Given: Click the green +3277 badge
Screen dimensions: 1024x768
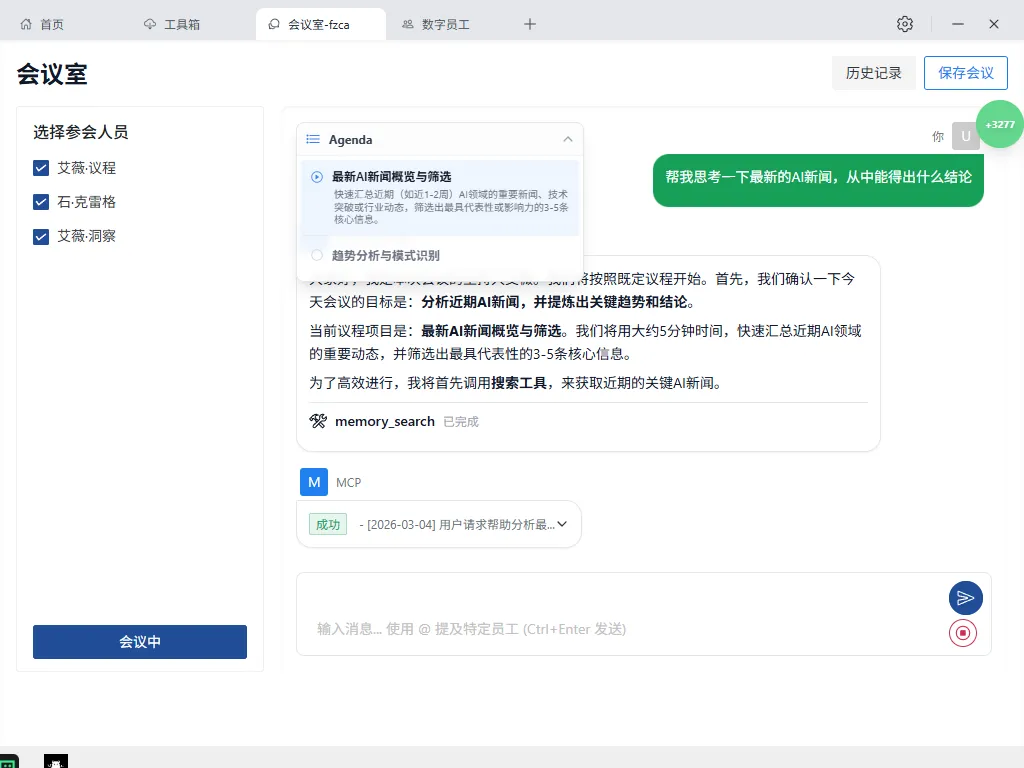Looking at the screenshot, I should [x=999, y=124].
